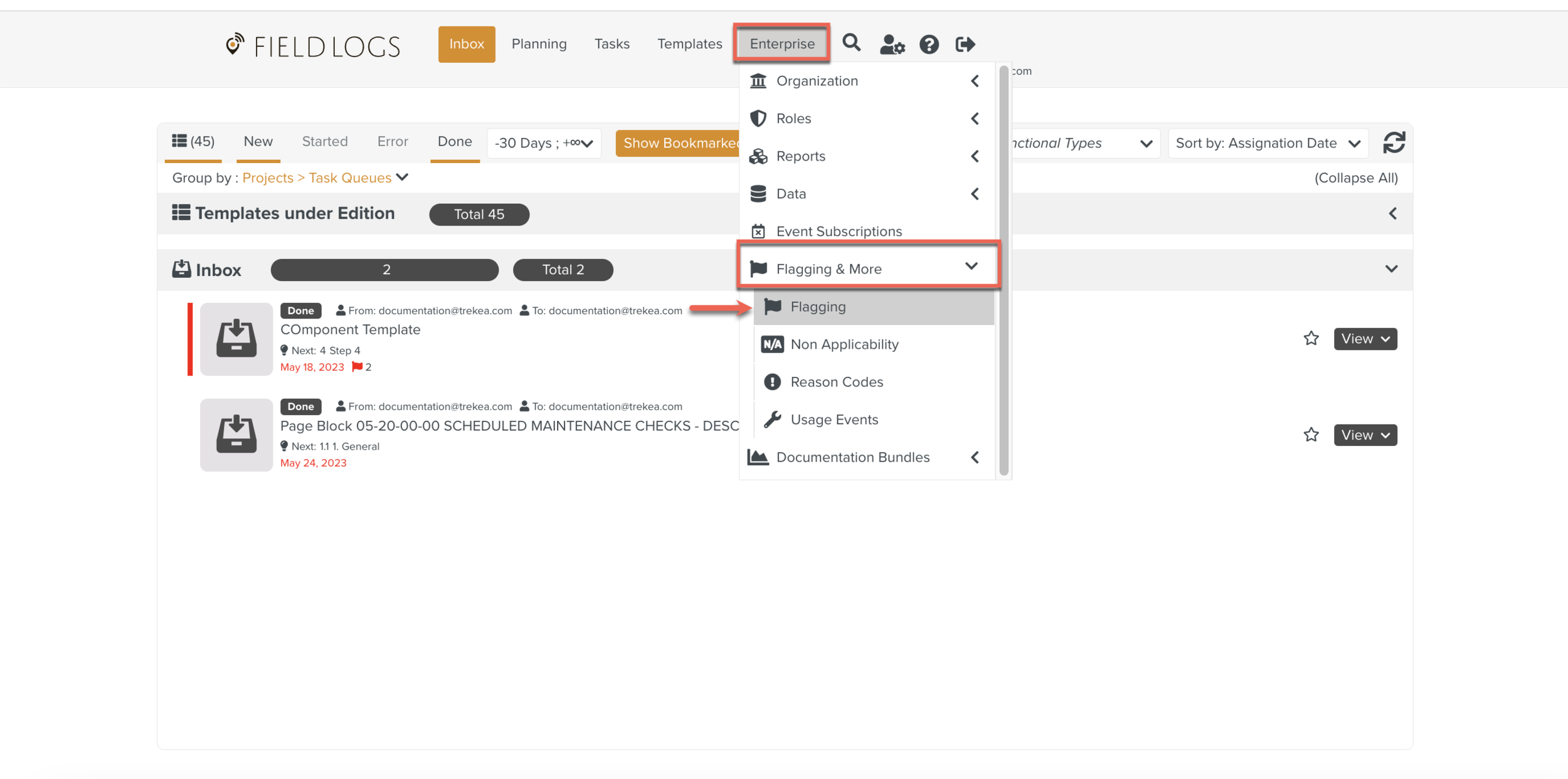Click the Usage Events wrench icon
This screenshot has height=779, width=1568.
pos(772,420)
